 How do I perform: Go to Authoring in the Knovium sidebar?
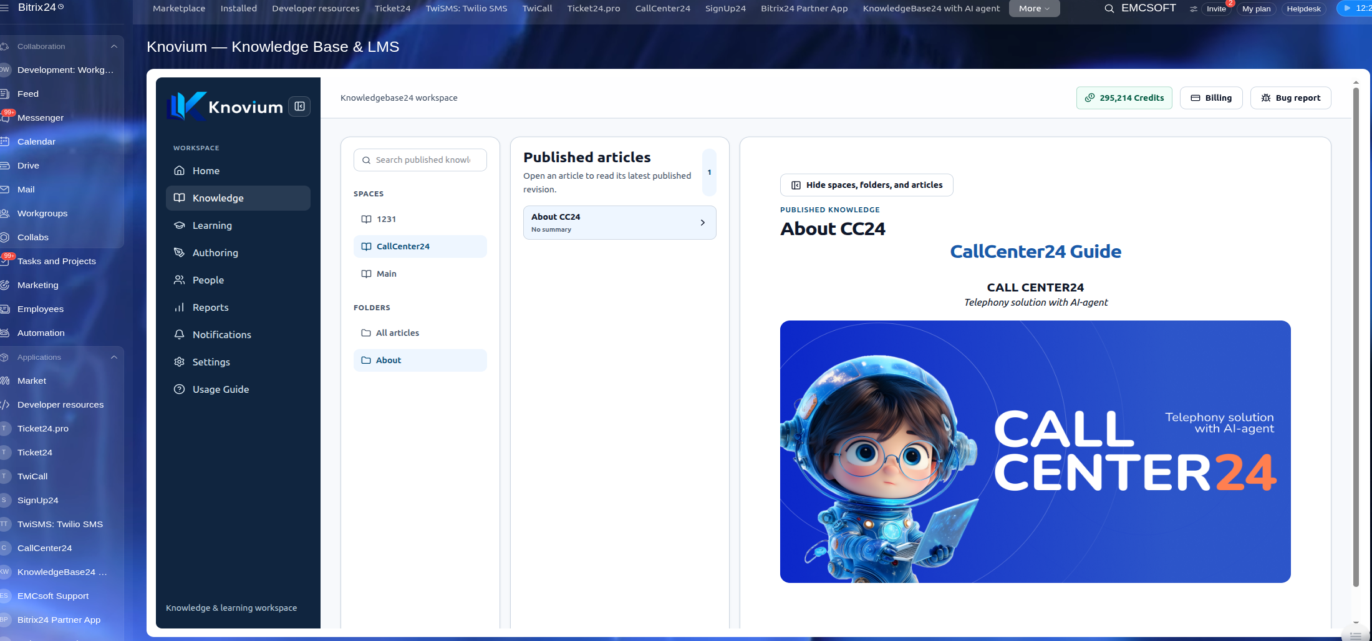238,253
